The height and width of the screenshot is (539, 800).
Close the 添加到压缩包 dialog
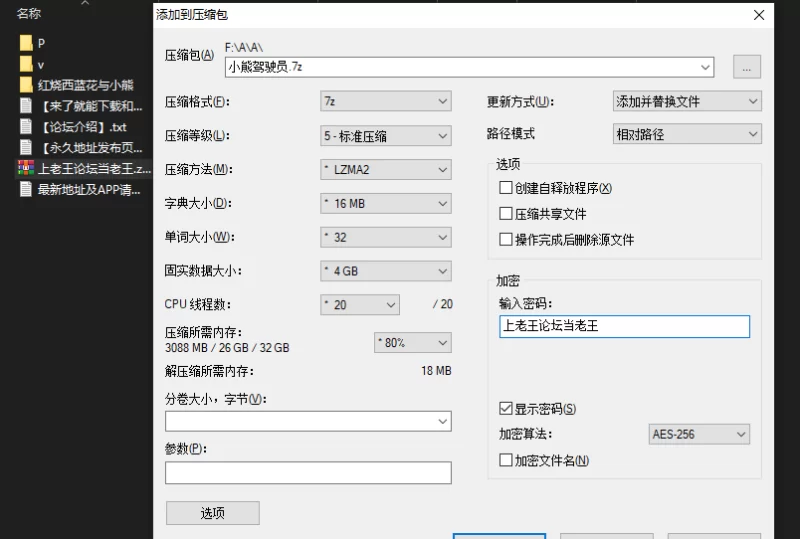[x=759, y=15]
